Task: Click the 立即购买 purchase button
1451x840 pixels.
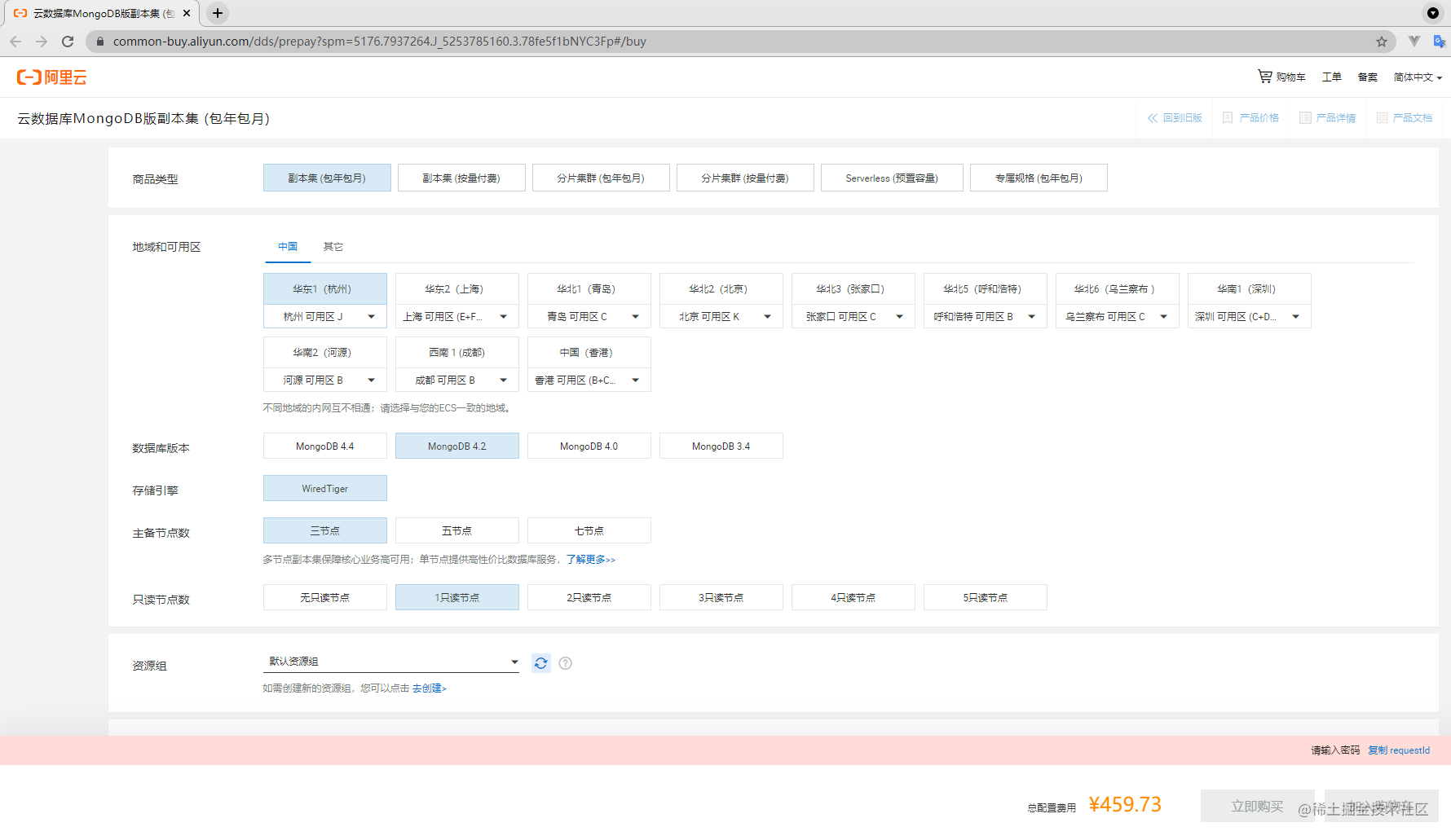Action: click(x=1256, y=806)
